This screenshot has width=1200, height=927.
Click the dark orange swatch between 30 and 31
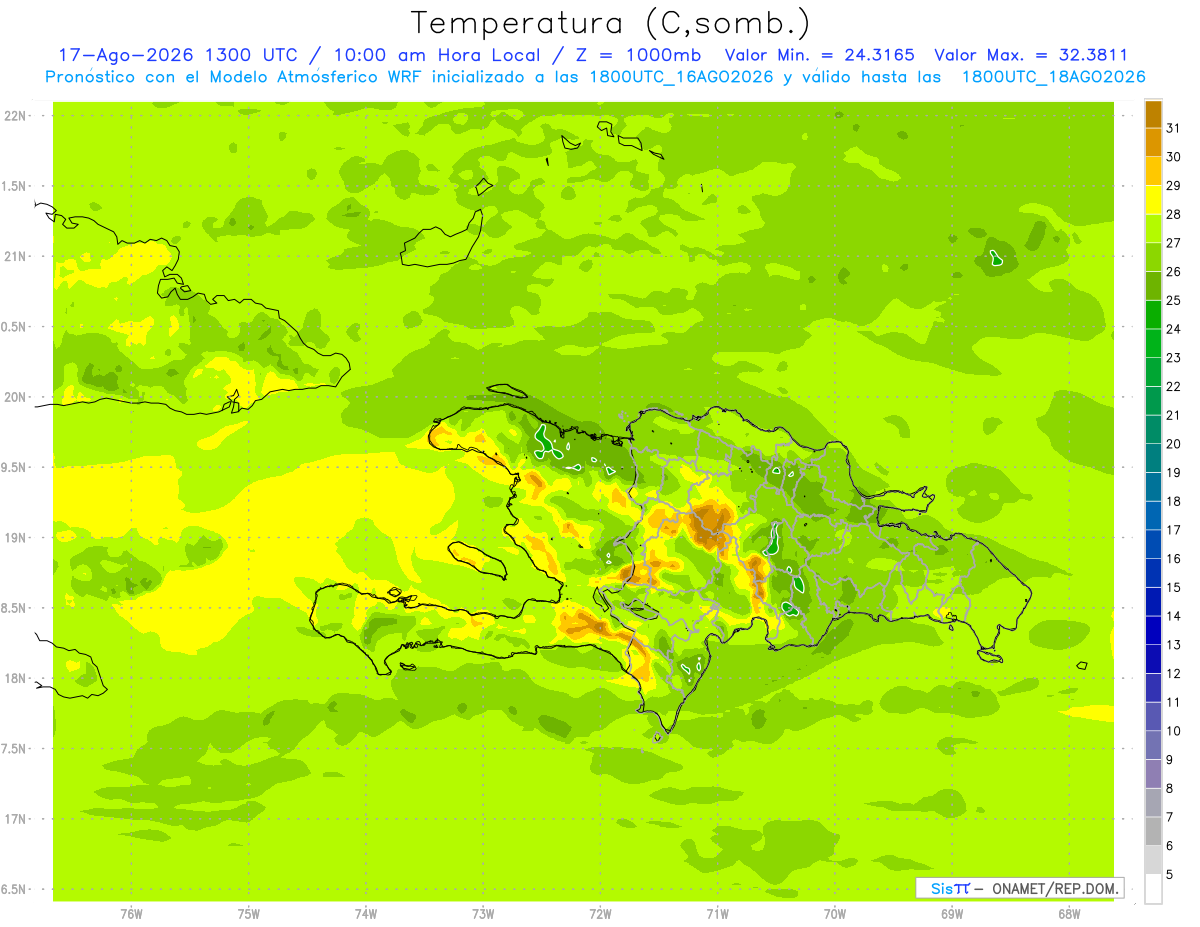pos(1153,142)
